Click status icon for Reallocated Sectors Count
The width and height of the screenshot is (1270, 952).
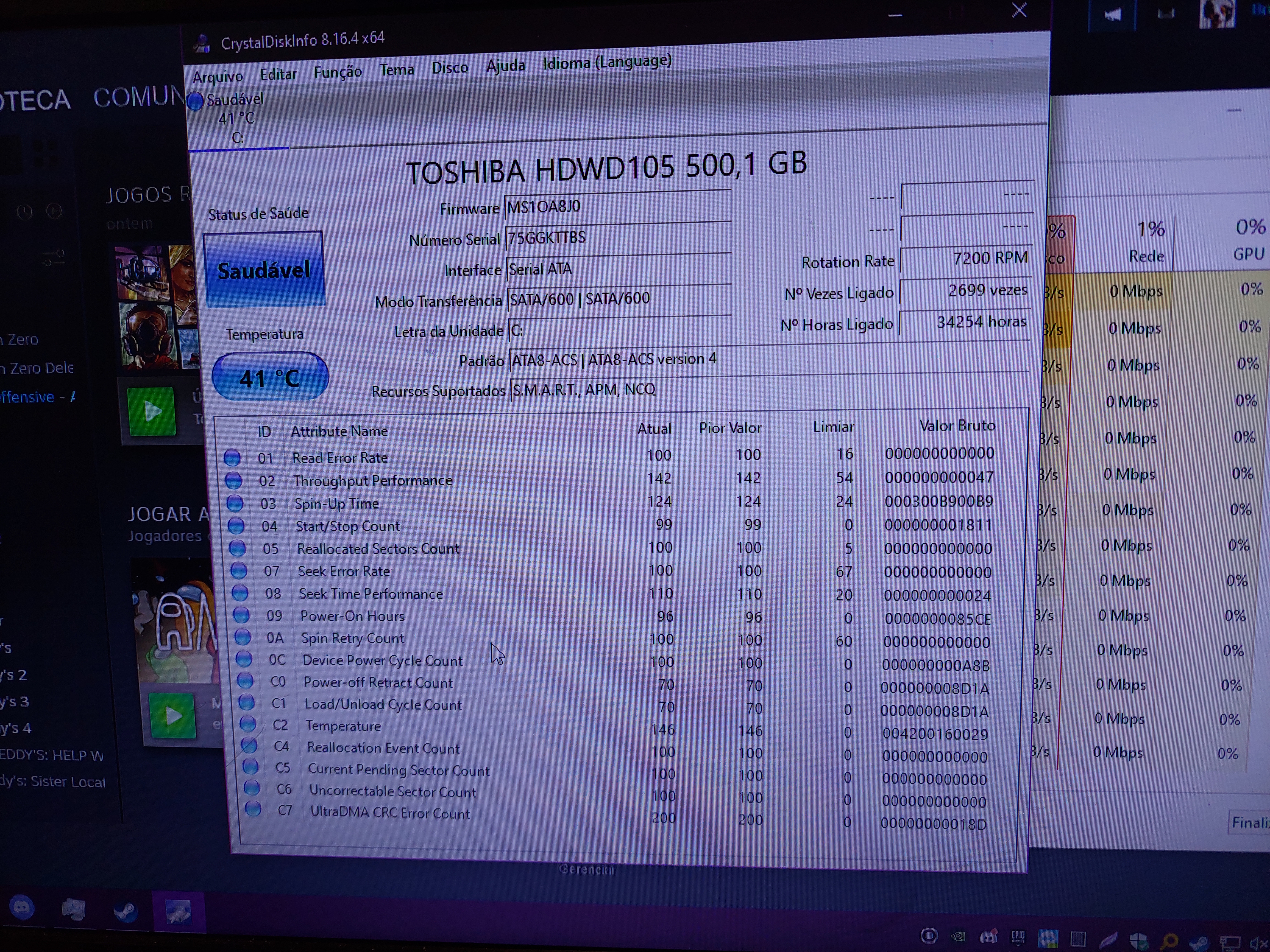[x=237, y=548]
